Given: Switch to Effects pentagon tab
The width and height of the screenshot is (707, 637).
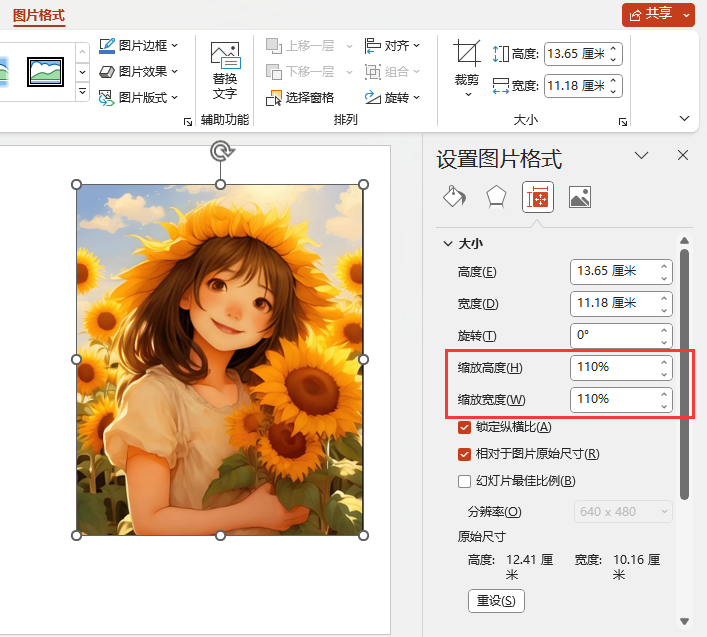Looking at the screenshot, I should coord(496,197).
